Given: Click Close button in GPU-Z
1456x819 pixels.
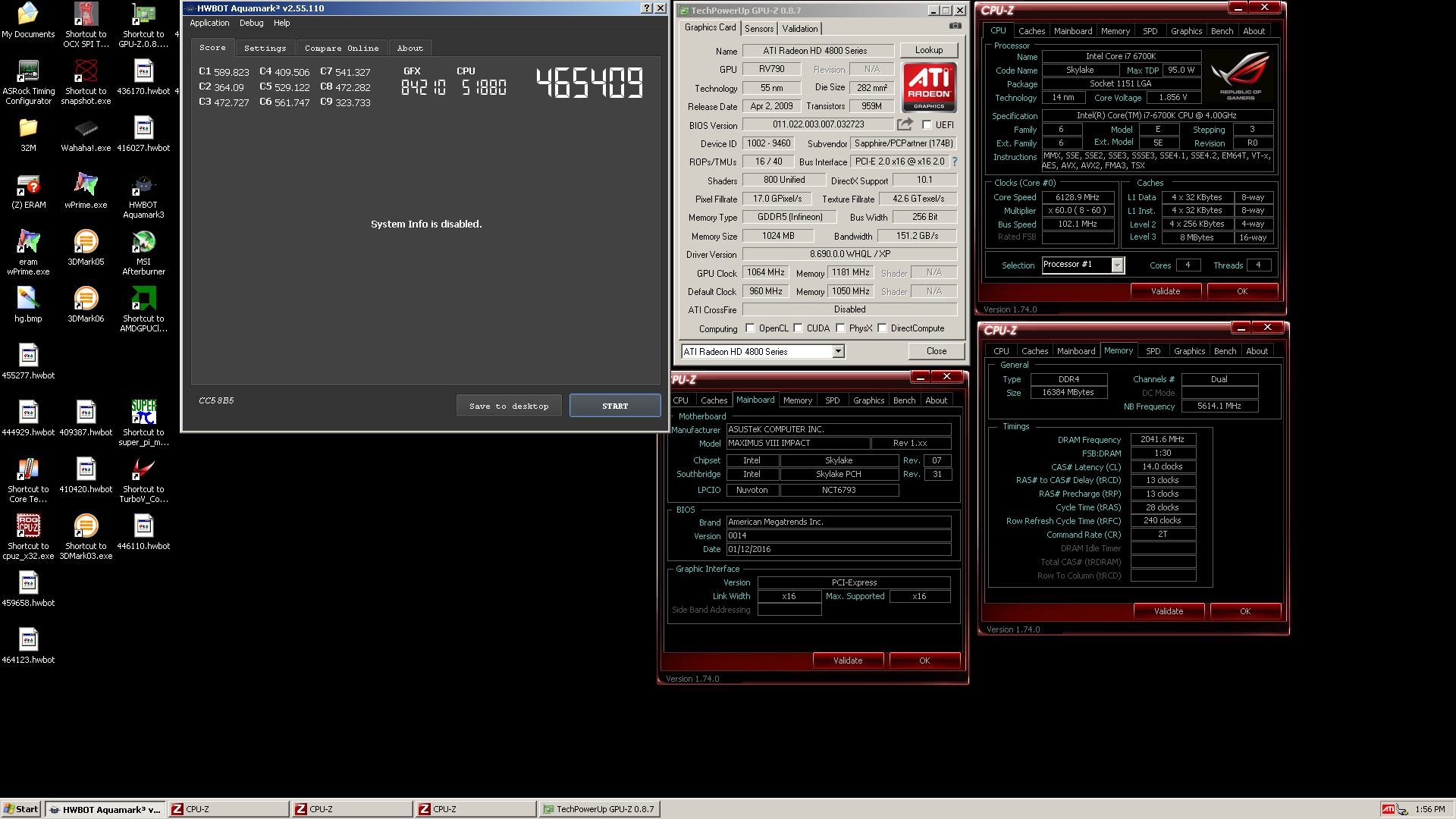Looking at the screenshot, I should [x=937, y=351].
